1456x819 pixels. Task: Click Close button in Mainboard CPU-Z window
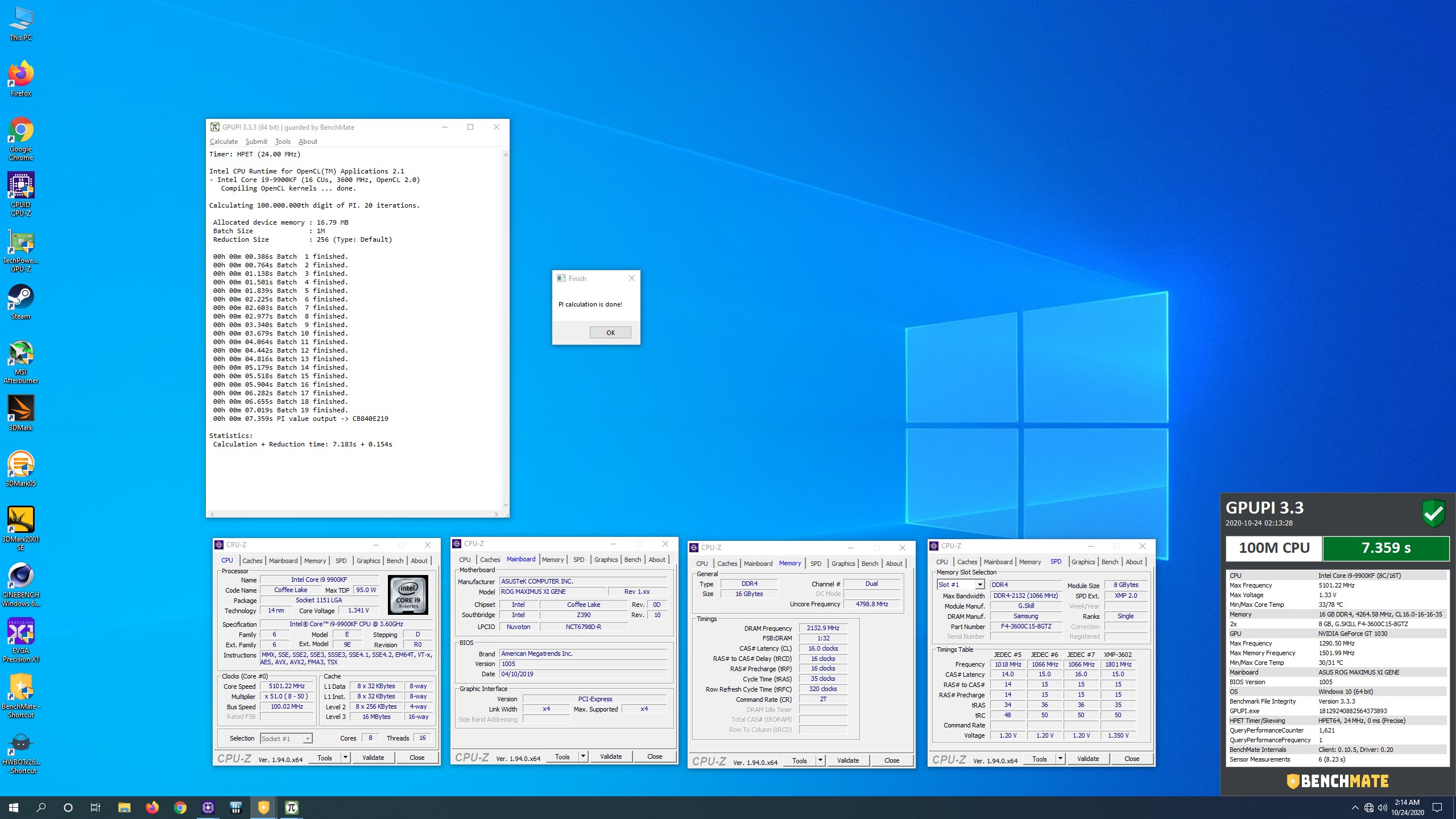(x=655, y=756)
